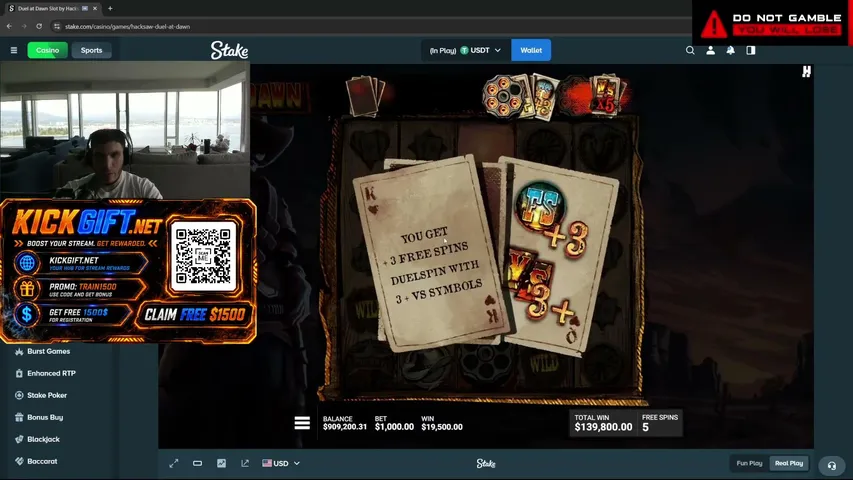View notifications bell
This screenshot has width=853, height=480.
click(x=731, y=50)
